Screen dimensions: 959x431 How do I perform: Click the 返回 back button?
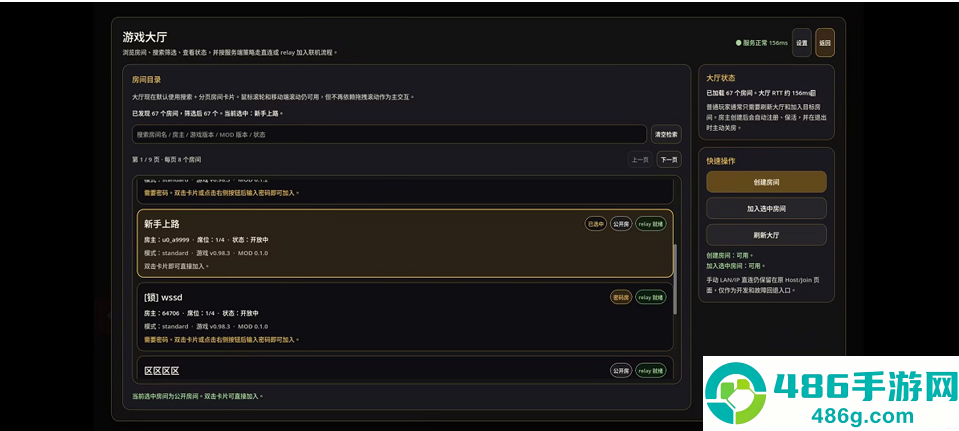coord(824,43)
